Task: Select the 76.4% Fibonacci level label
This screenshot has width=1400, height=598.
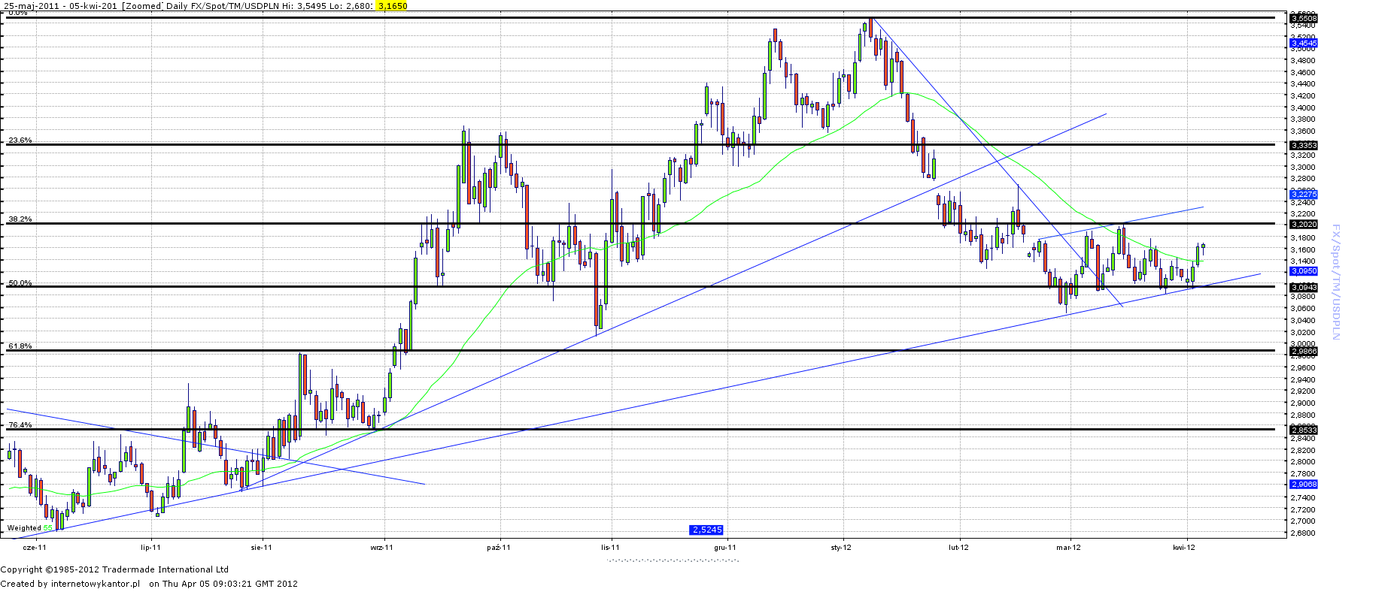Action: pyautogui.click(x=20, y=425)
